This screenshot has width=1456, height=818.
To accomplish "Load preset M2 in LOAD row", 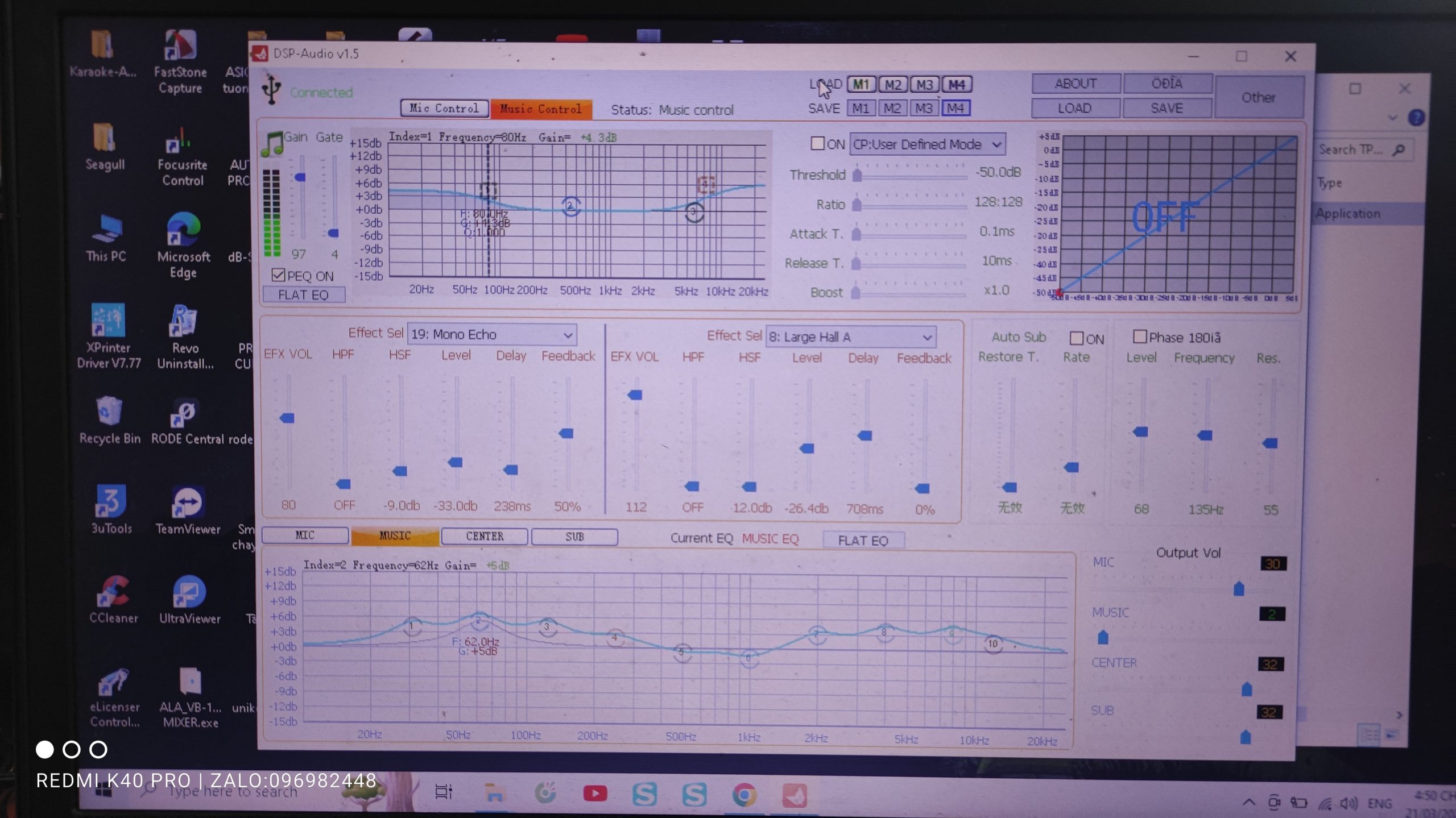I will click(x=892, y=85).
